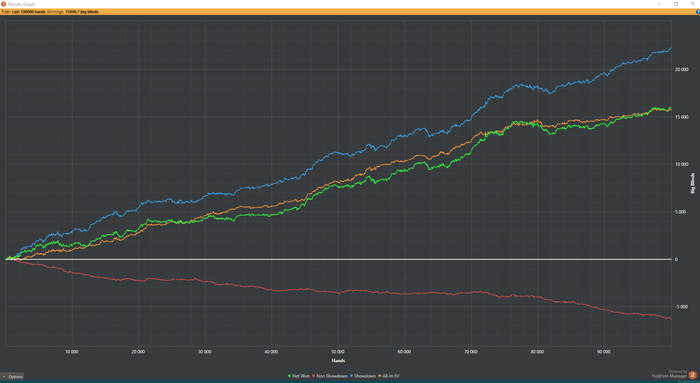This screenshot has width=700, height=383.
Task: Toggle the Showdown legend entry
Action: 363,376
